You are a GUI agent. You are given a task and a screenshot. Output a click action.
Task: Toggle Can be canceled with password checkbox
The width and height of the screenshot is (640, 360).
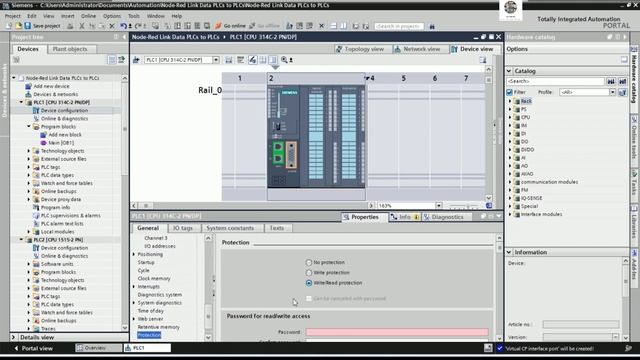click(309, 298)
